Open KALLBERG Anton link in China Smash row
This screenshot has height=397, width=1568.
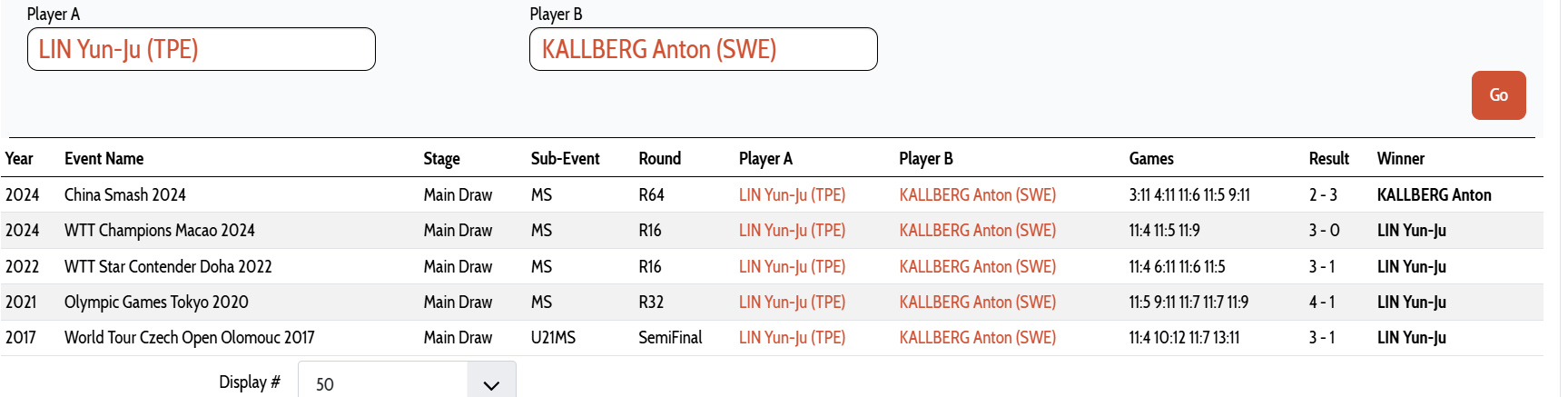pos(977,195)
